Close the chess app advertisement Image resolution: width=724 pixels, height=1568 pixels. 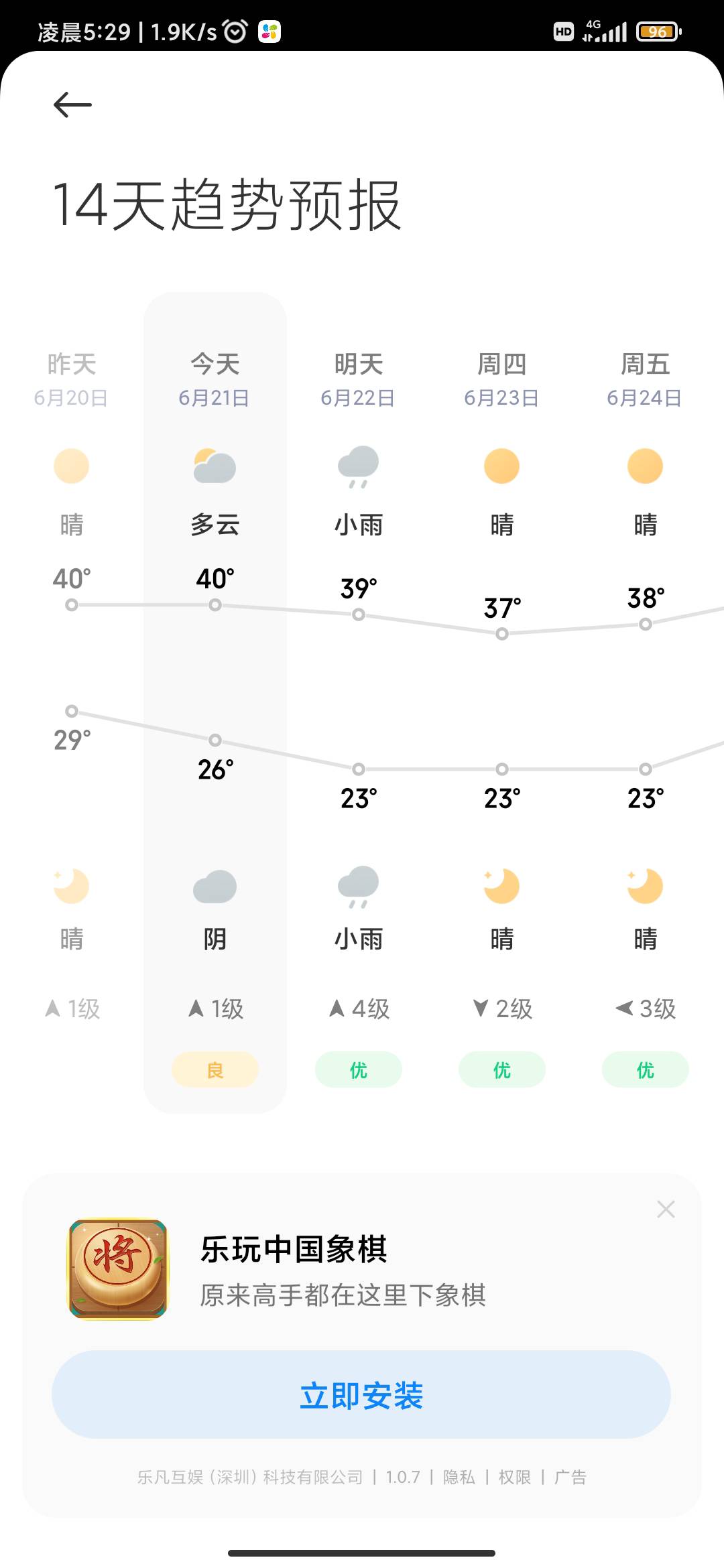point(666,1209)
